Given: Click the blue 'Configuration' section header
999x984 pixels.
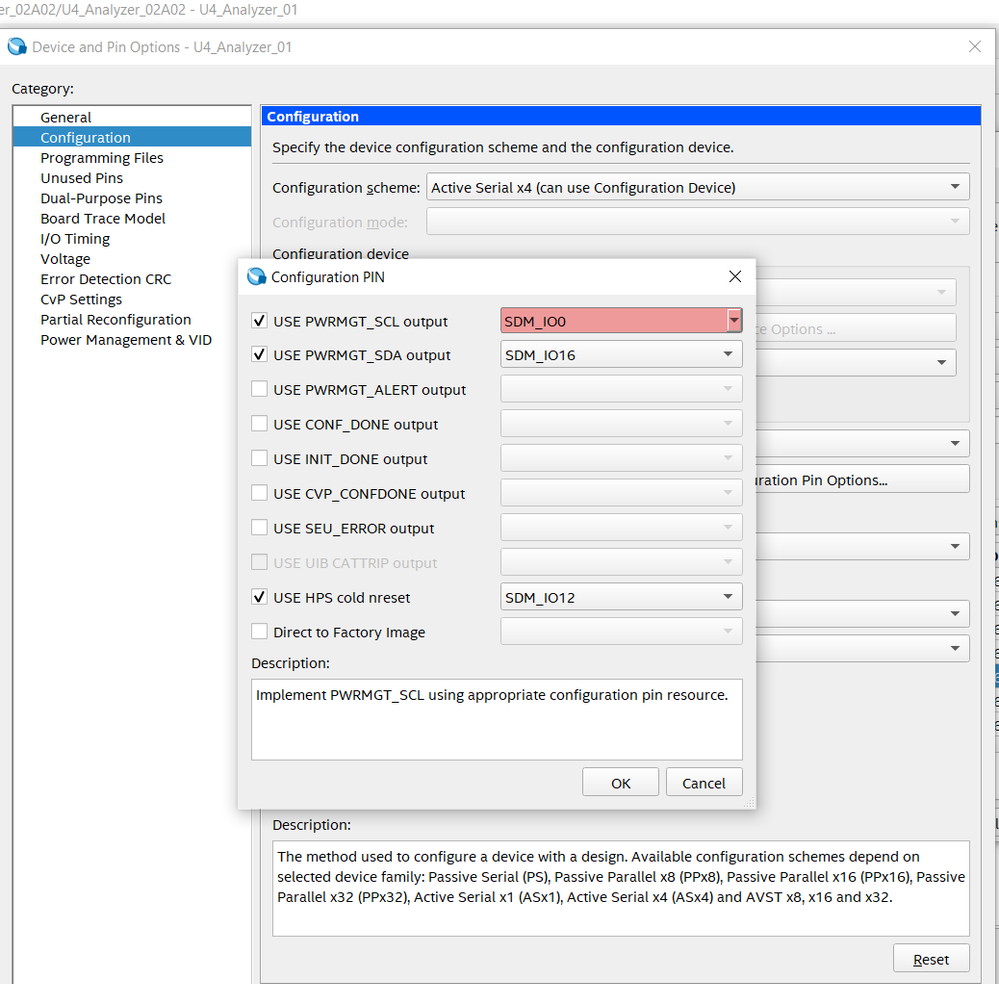Looking at the screenshot, I should (x=621, y=116).
